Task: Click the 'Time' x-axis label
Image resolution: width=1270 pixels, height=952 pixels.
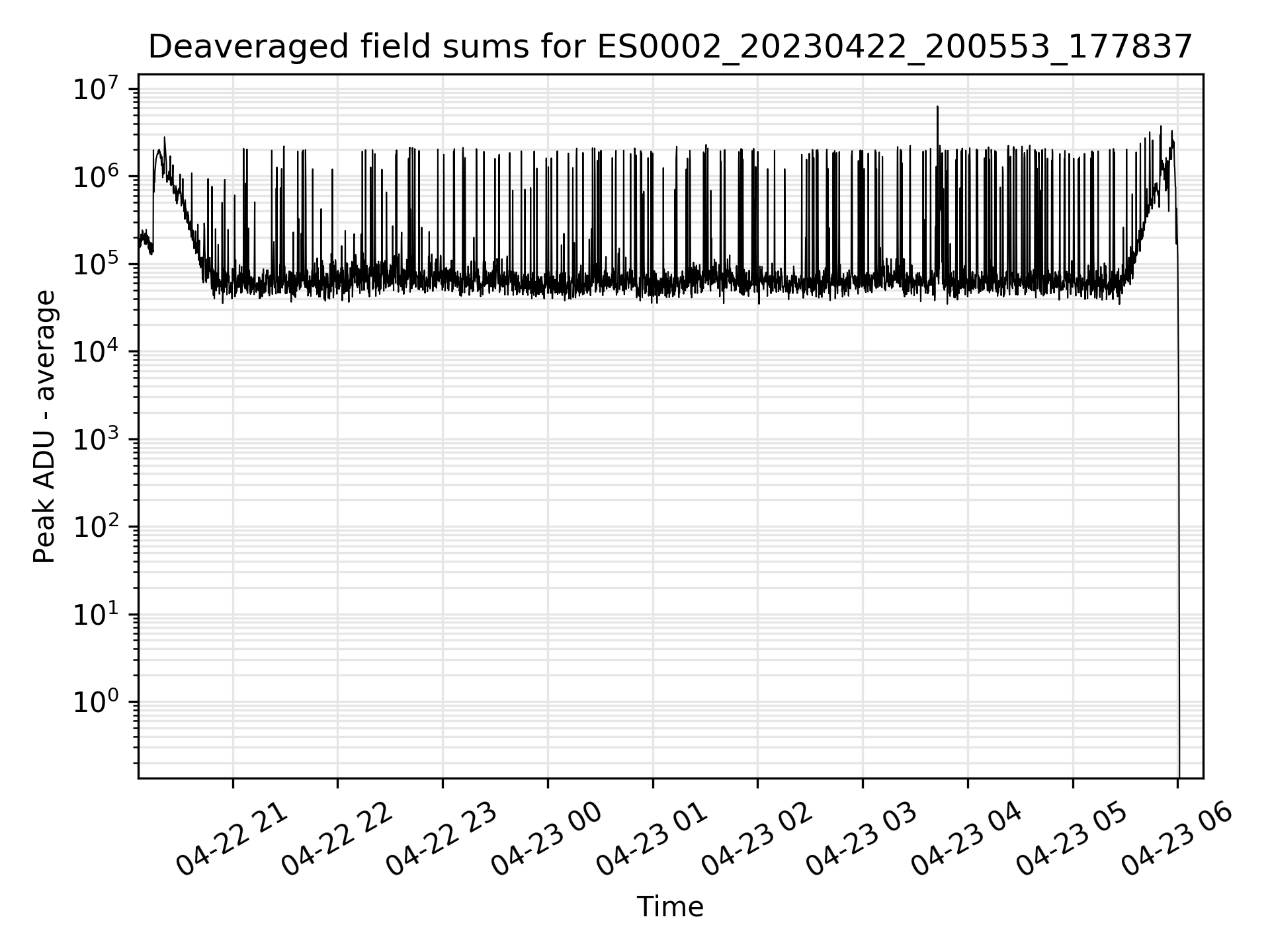Action: click(670, 906)
